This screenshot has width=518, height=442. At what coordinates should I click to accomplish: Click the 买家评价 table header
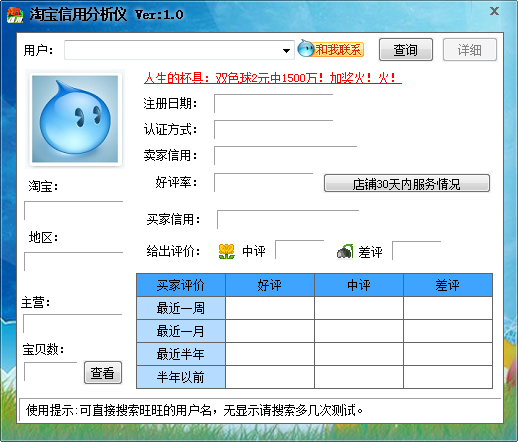coord(181,285)
